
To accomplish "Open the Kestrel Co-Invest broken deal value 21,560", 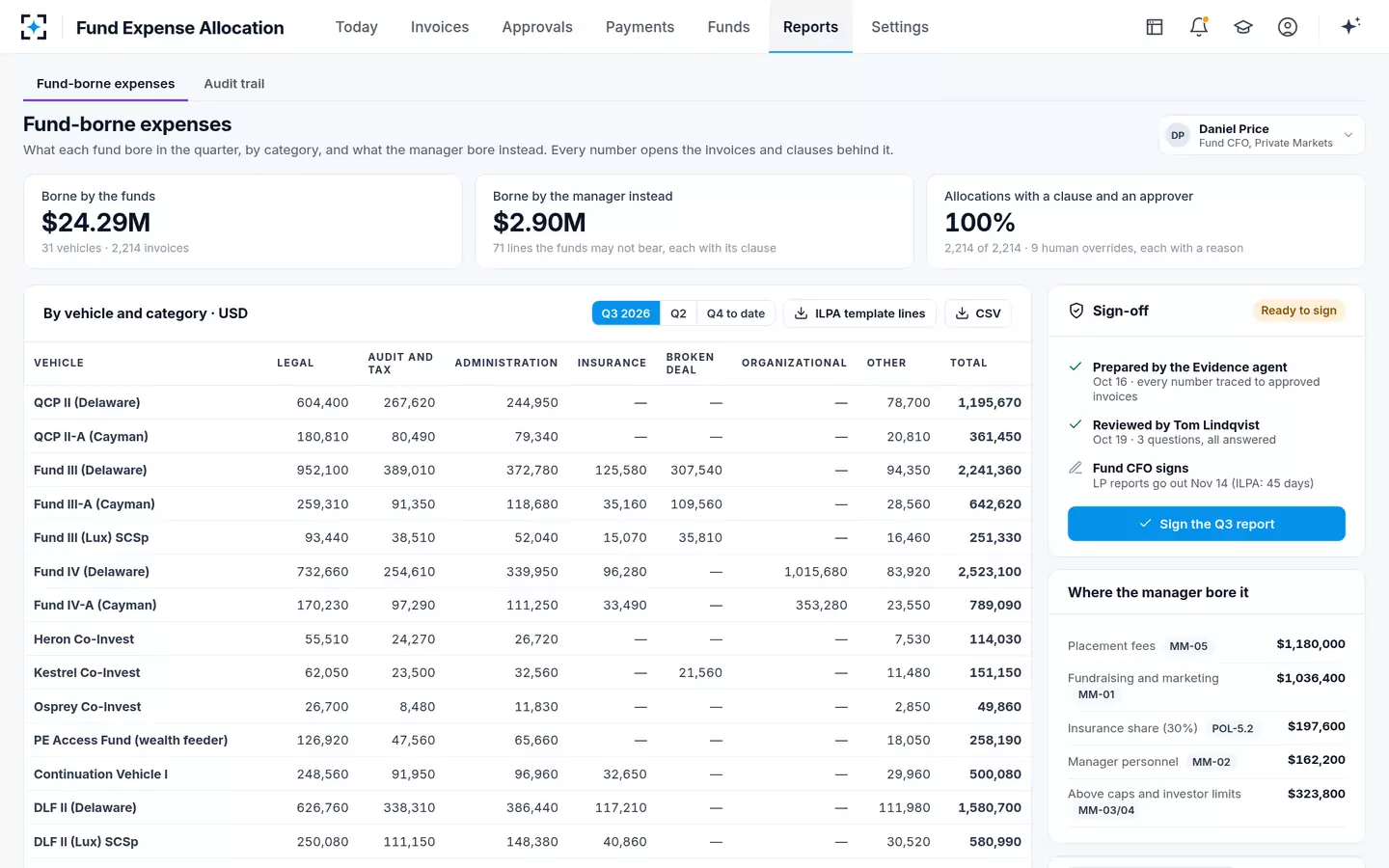I will [x=700, y=673].
